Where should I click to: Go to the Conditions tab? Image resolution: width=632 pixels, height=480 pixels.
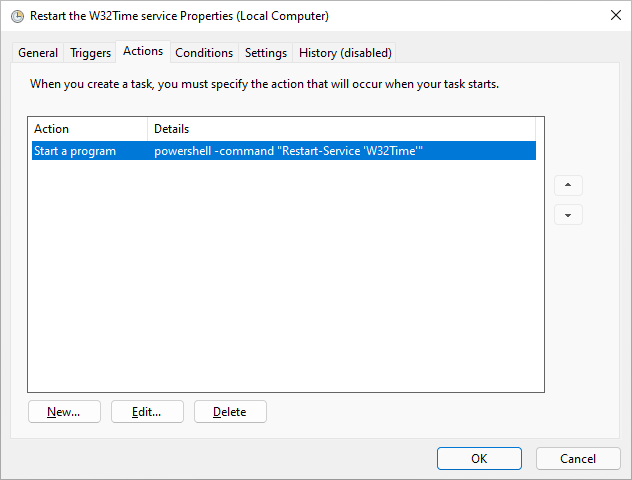204,53
